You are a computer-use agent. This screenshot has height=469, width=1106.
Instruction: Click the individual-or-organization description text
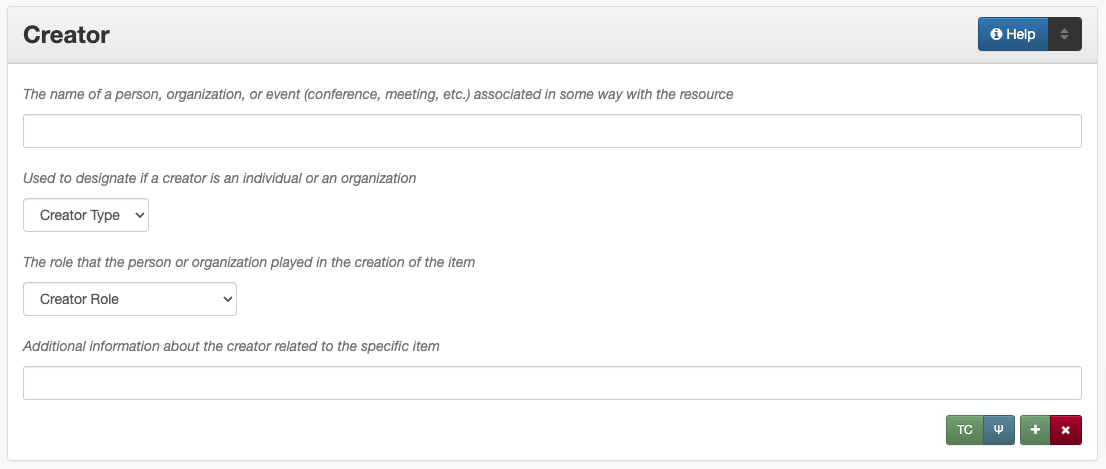219,178
